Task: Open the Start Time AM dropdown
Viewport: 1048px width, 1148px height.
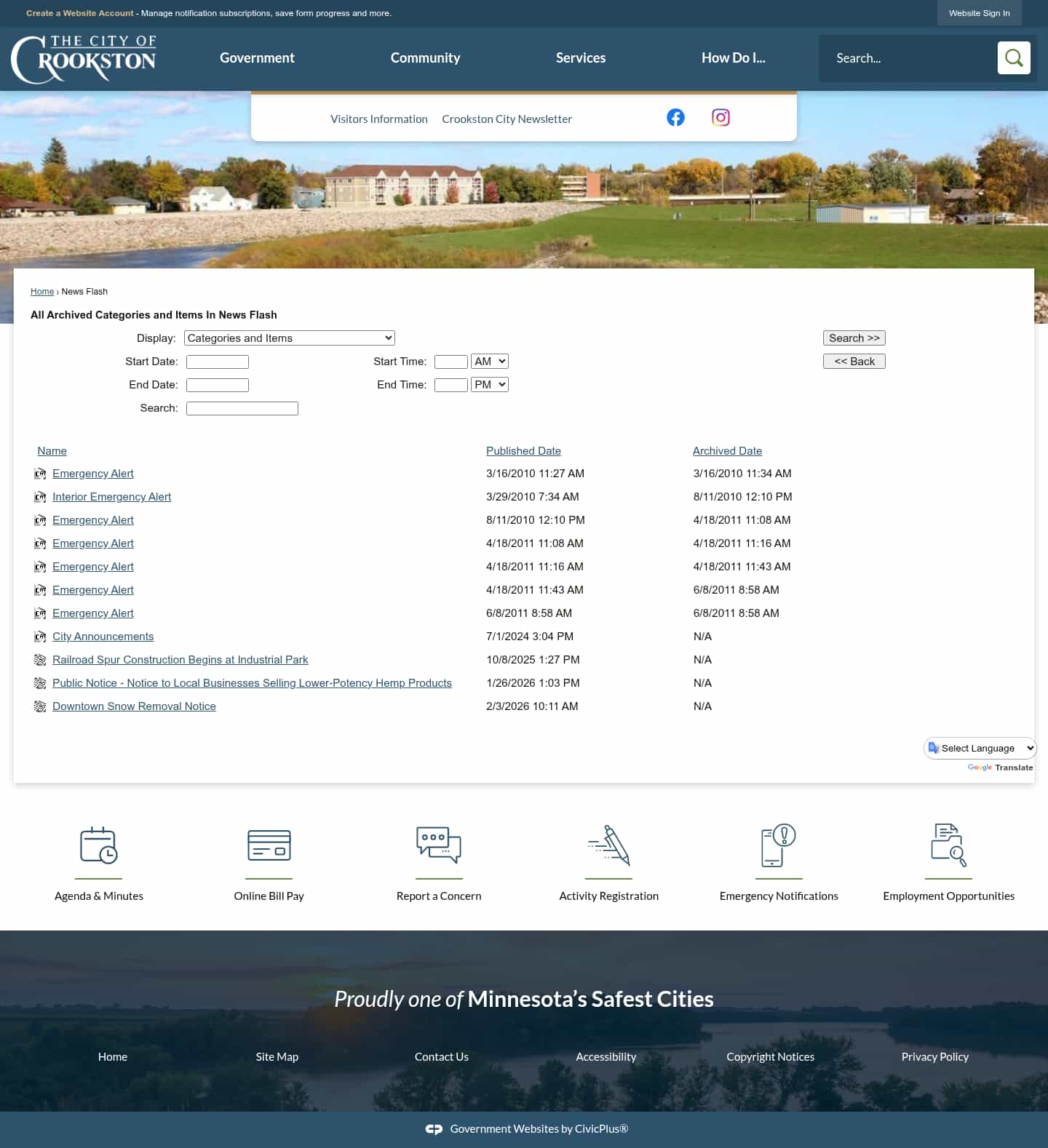Action: (490, 361)
